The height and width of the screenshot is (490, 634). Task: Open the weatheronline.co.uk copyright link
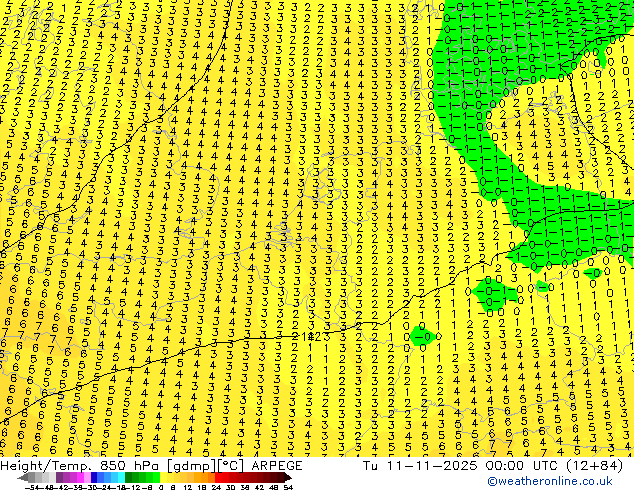(549, 481)
